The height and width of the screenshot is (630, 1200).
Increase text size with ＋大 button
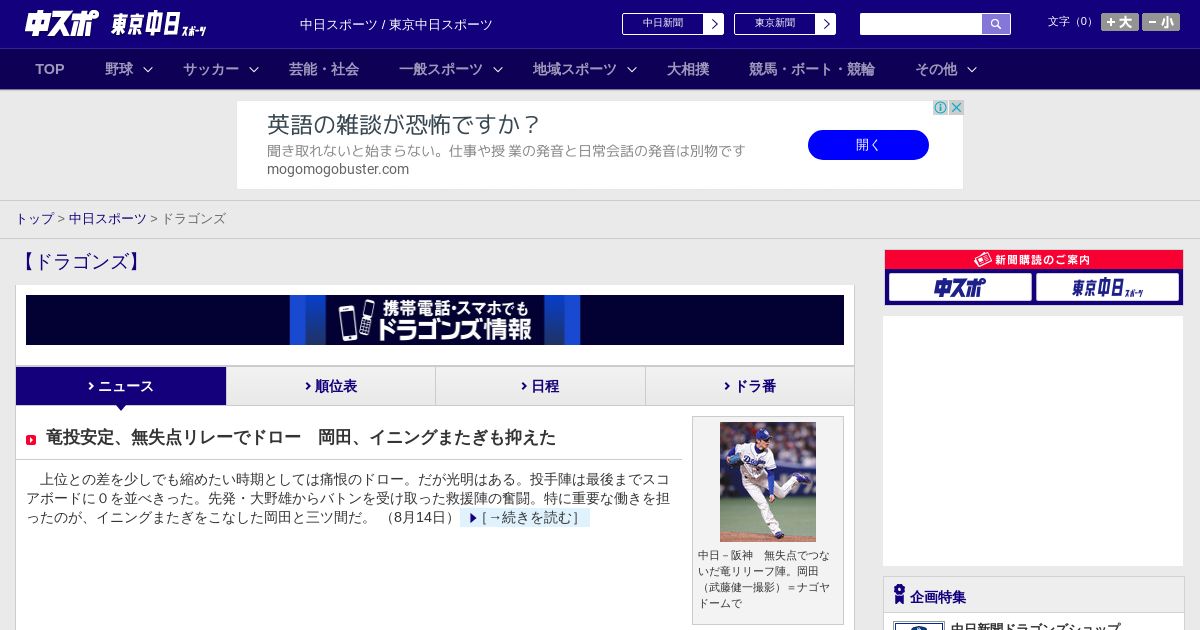click(1120, 22)
